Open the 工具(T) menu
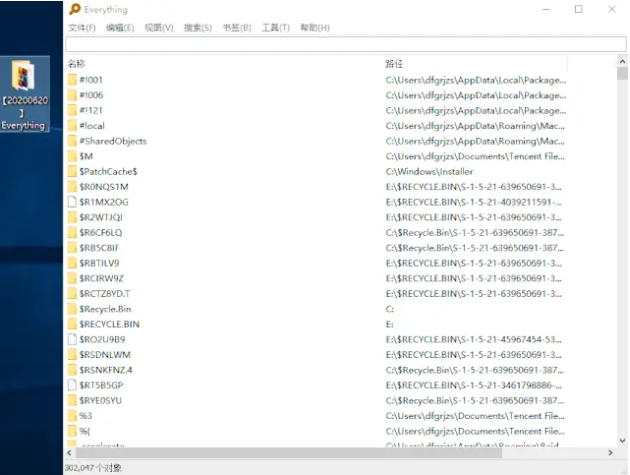Screen dimensions: 630x475 [276, 28]
